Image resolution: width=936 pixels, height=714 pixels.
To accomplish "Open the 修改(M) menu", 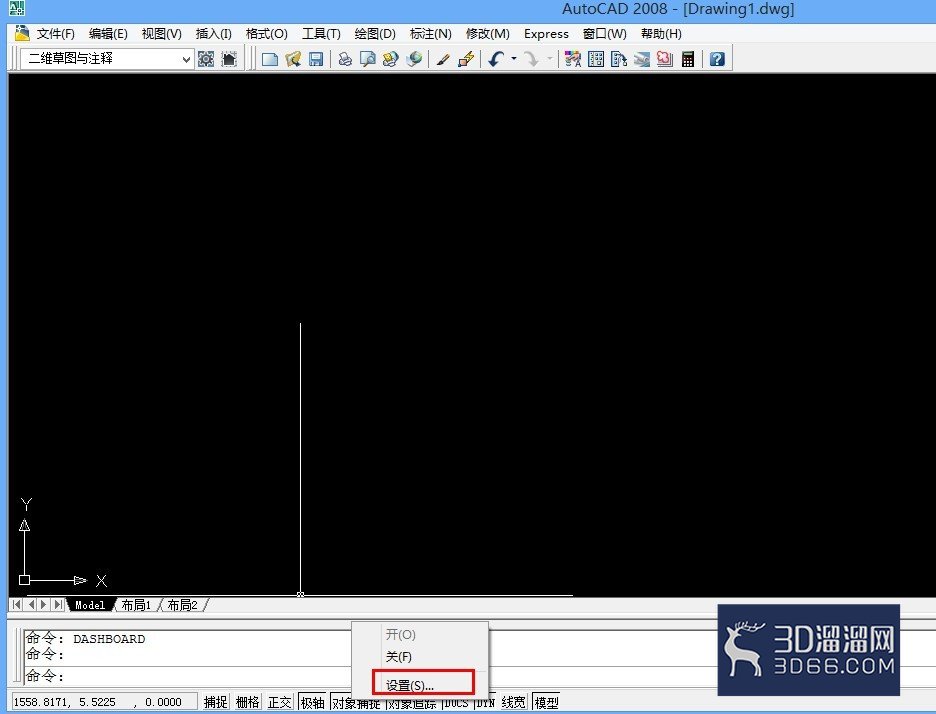I will tap(488, 33).
